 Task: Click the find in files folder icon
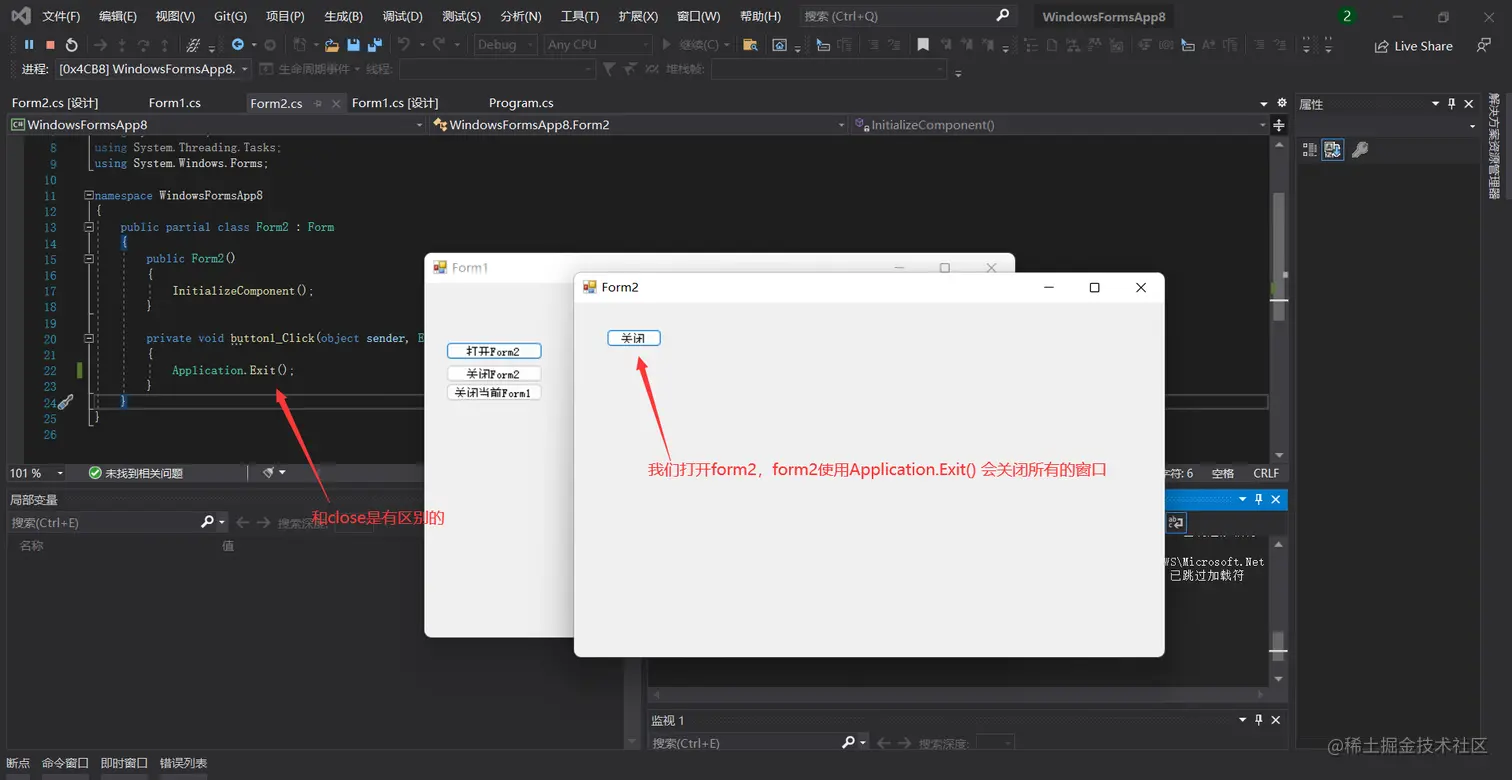click(x=750, y=45)
